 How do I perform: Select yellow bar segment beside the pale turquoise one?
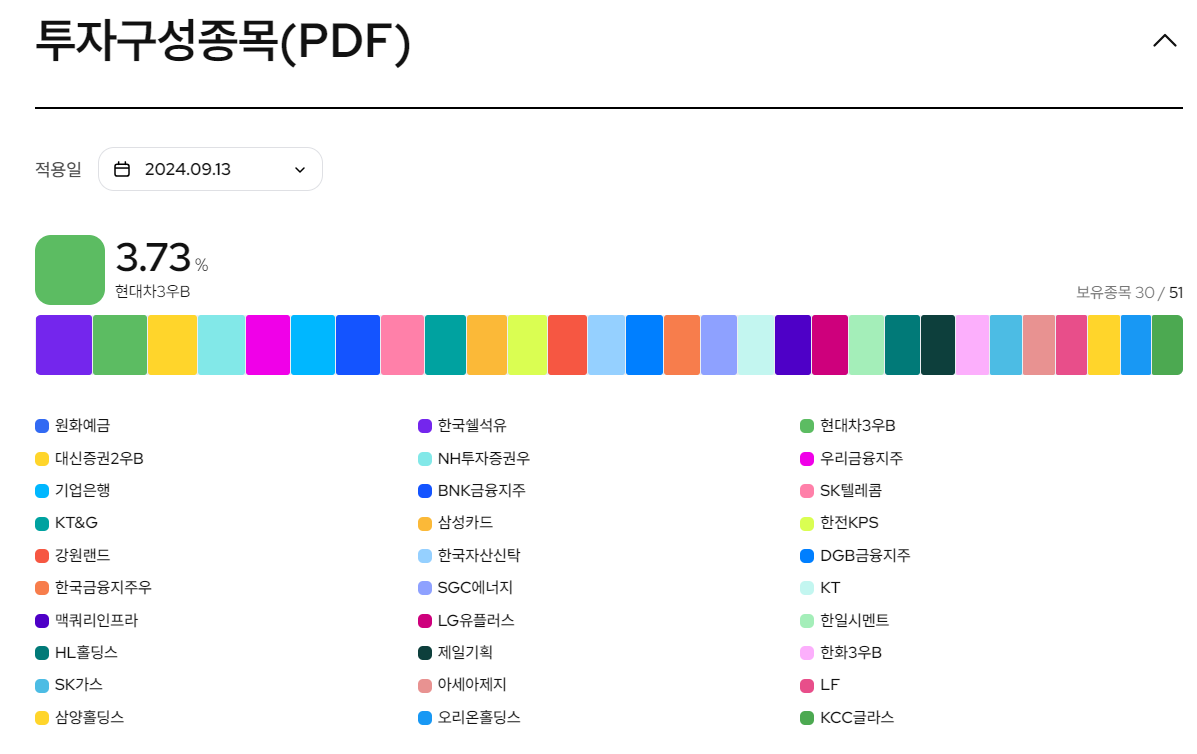(x=173, y=345)
